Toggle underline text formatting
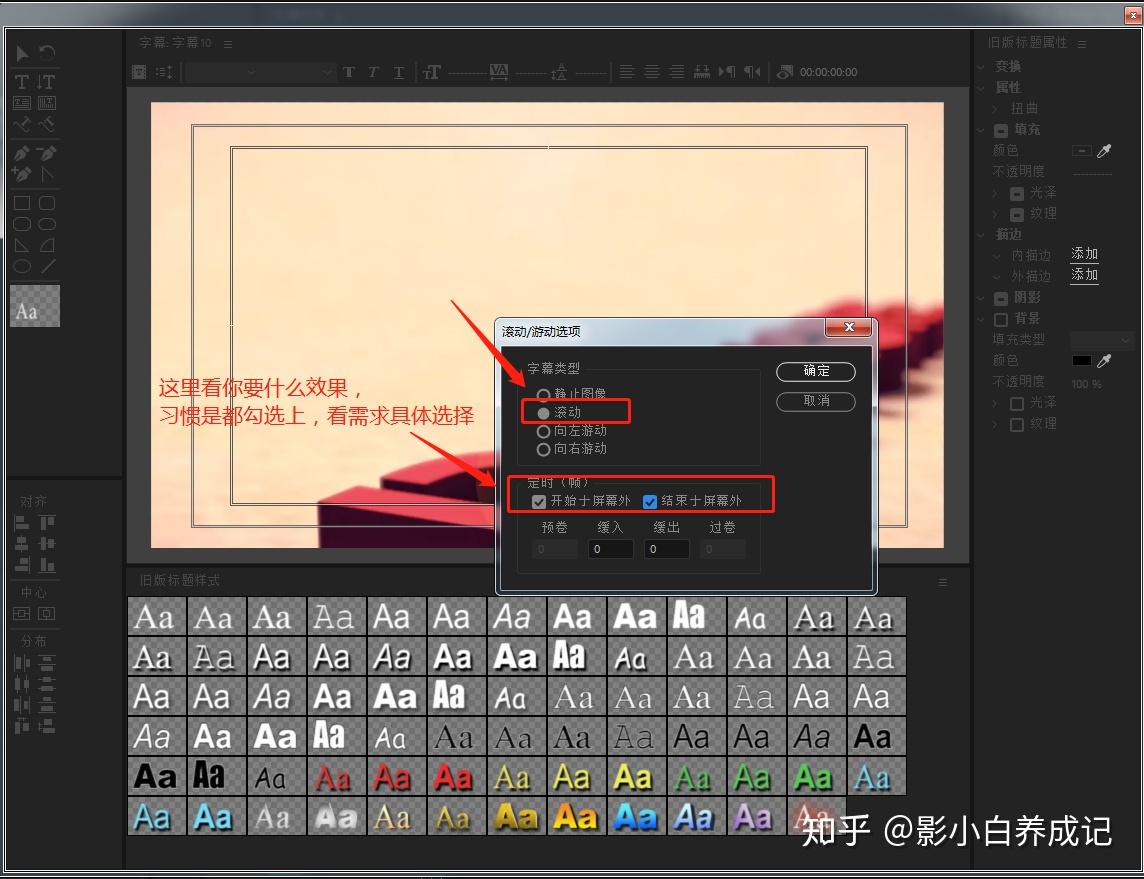Screen dimensions: 1144x879 [x=398, y=71]
